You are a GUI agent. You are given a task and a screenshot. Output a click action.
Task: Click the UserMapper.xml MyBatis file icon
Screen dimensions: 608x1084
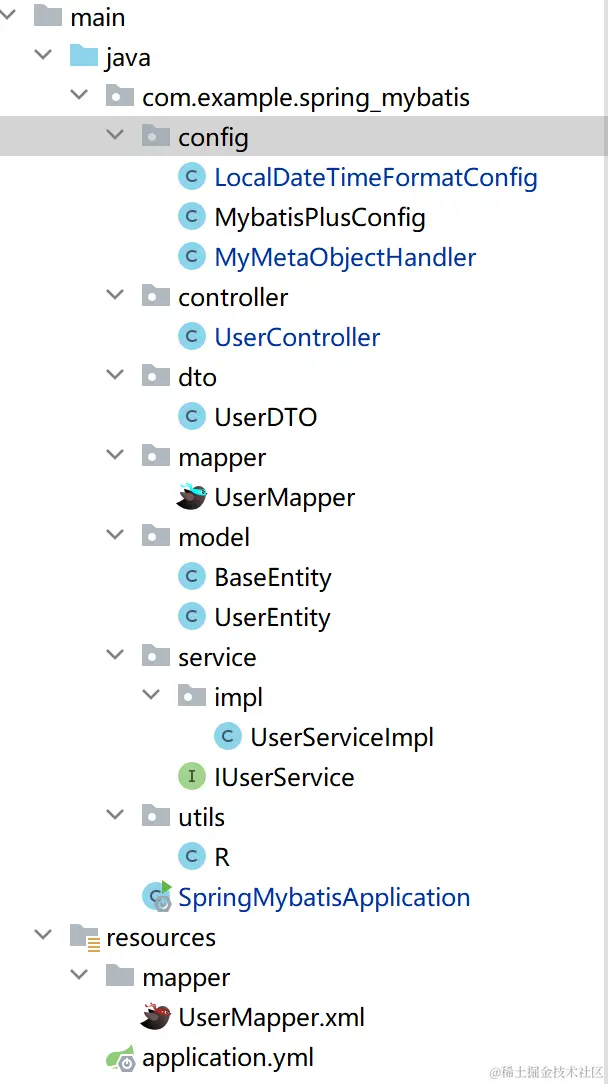click(x=156, y=1017)
